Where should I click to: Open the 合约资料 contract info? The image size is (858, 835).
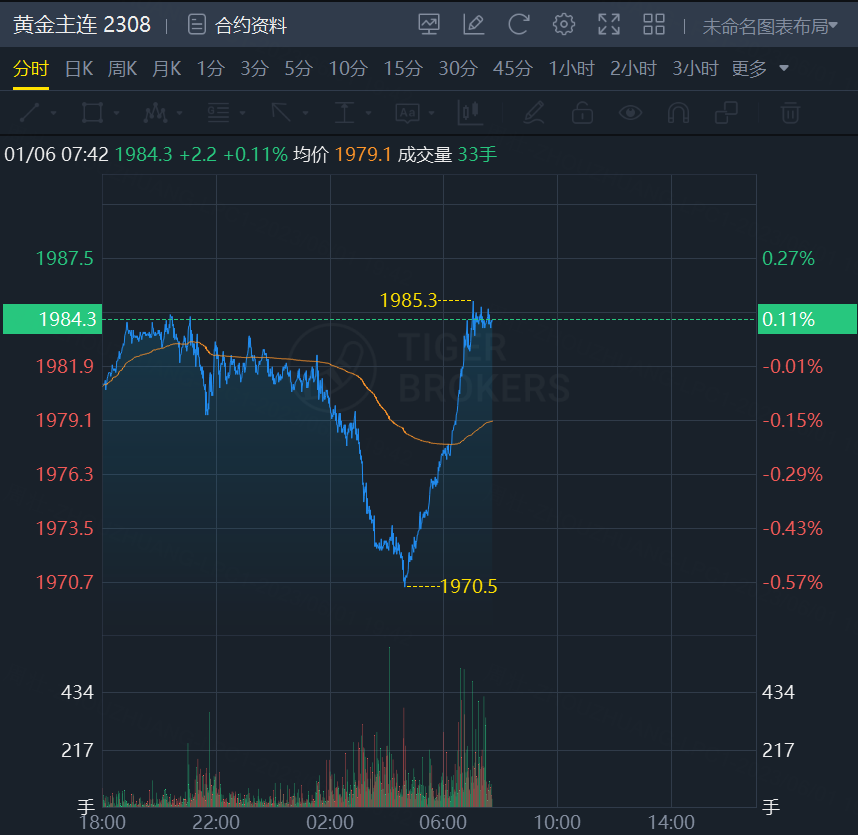(x=238, y=25)
